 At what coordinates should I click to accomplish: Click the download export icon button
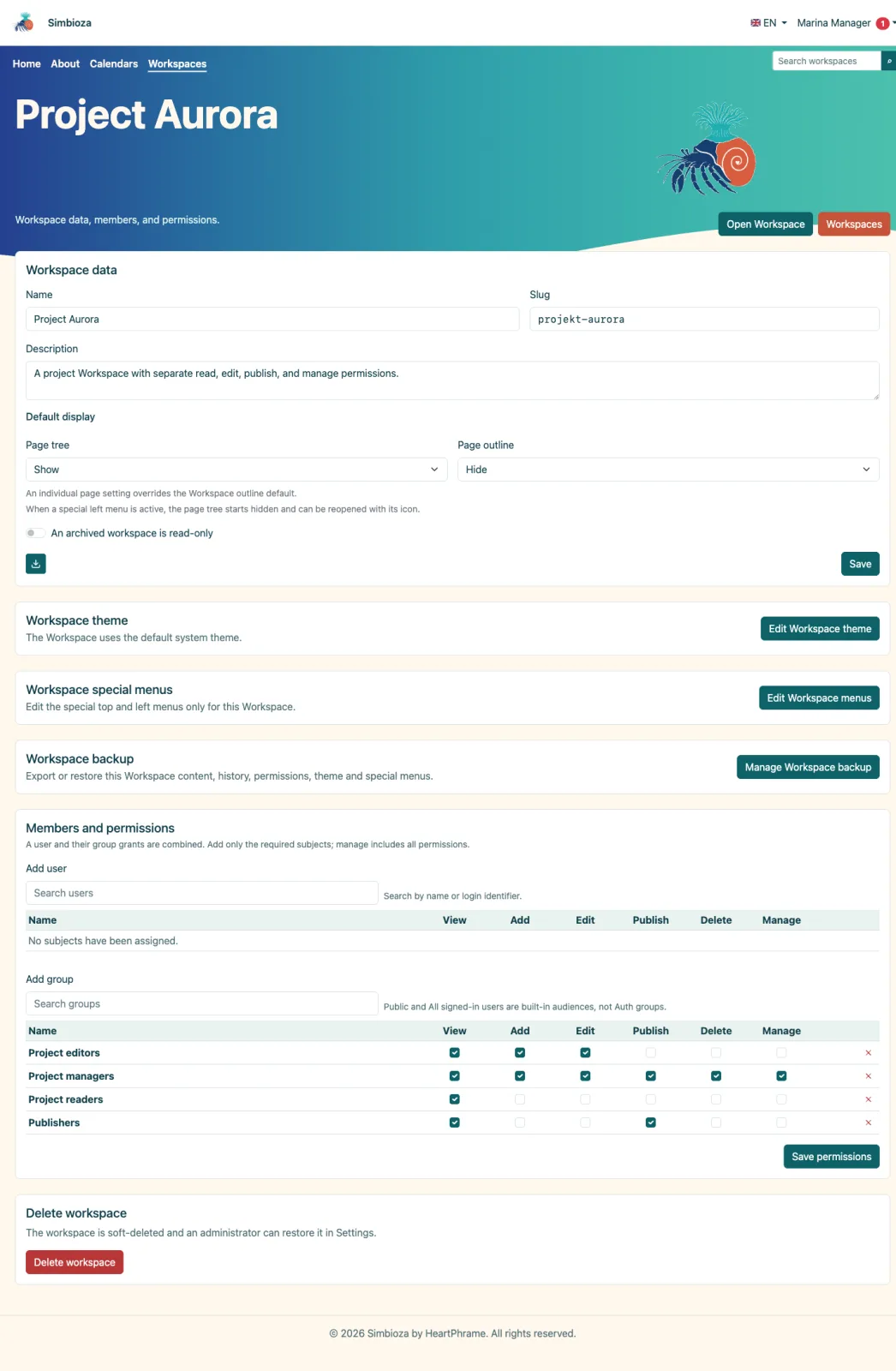click(x=36, y=564)
